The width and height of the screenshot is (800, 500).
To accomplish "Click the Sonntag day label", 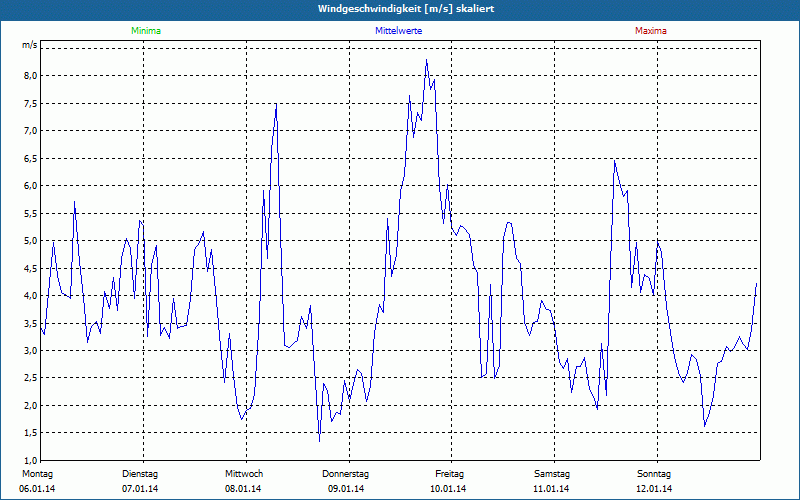I will (x=654, y=474).
